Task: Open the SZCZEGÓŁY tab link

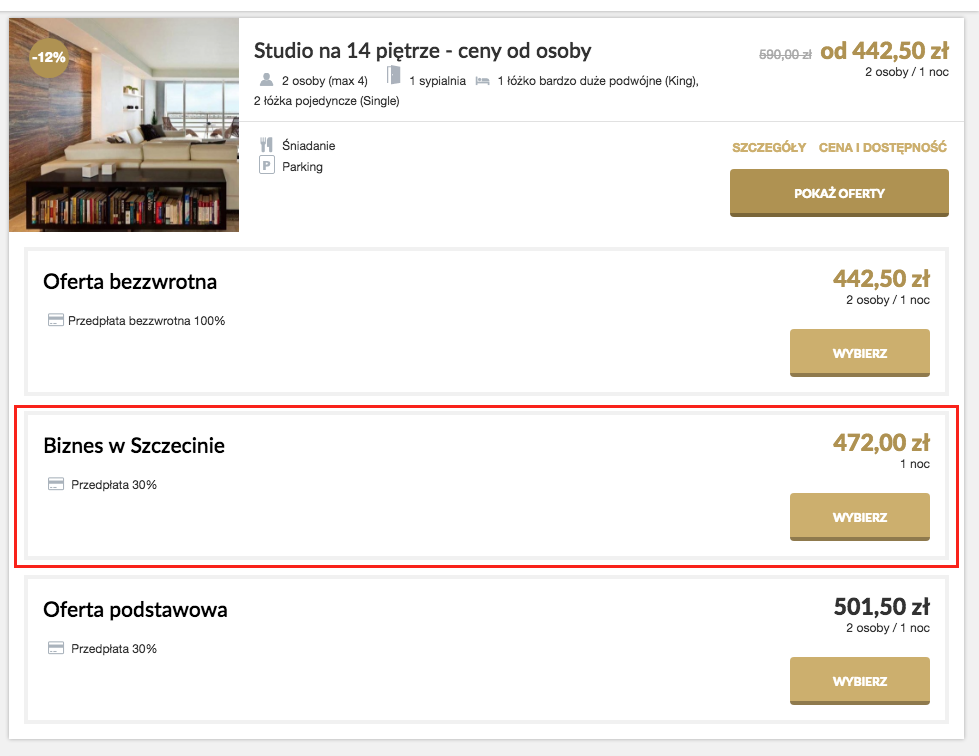Action: pyautogui.click(x=769, y=147)
